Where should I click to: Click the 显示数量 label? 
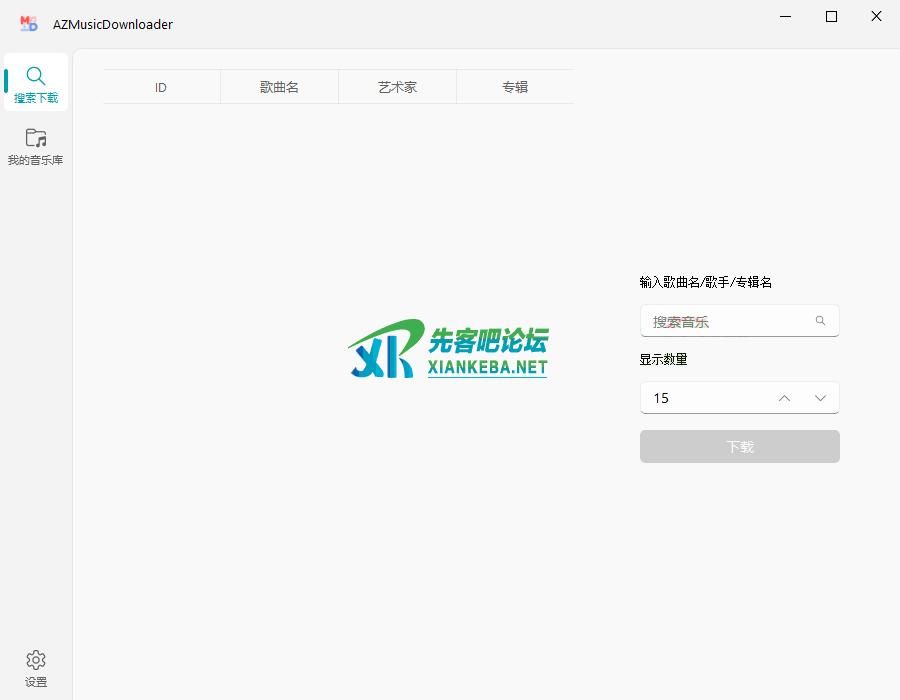664,359
